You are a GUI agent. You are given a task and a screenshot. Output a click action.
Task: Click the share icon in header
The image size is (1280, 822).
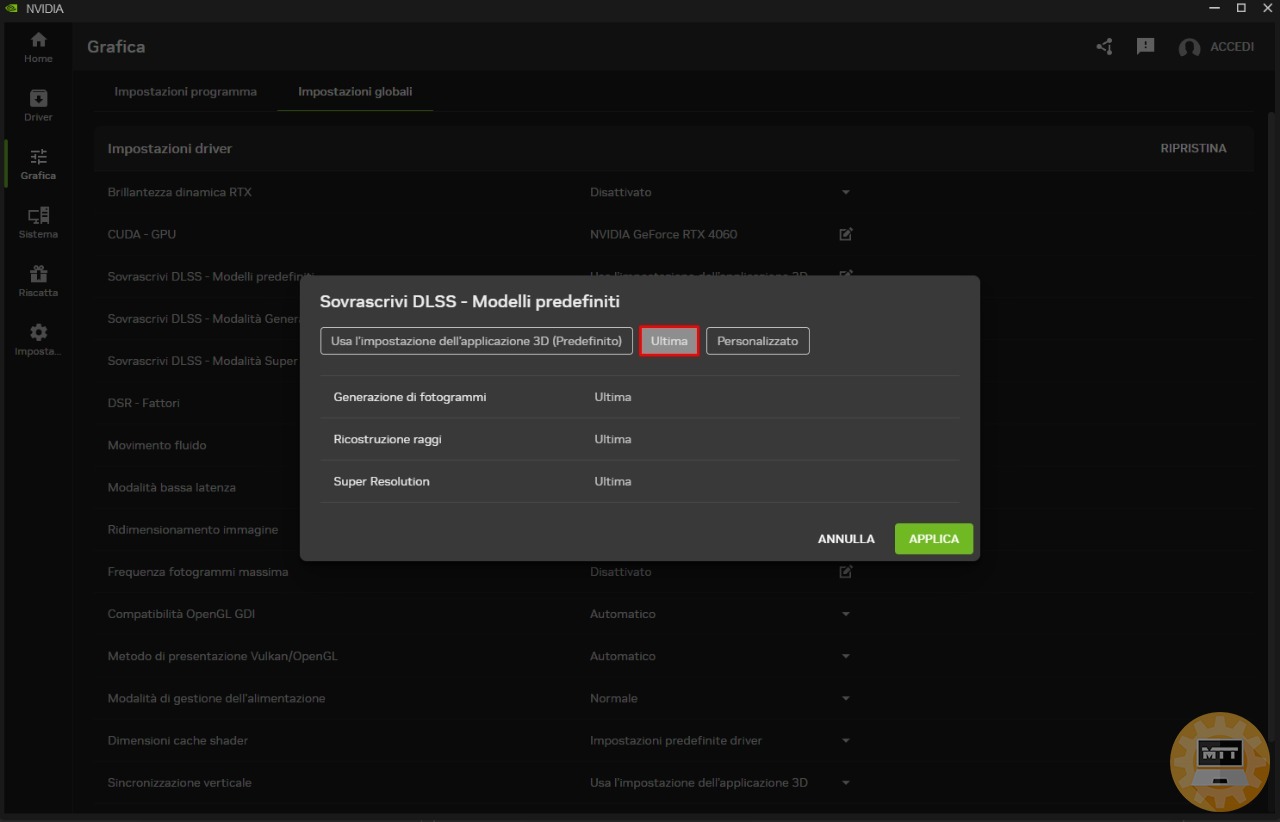tap(1104, 47)
